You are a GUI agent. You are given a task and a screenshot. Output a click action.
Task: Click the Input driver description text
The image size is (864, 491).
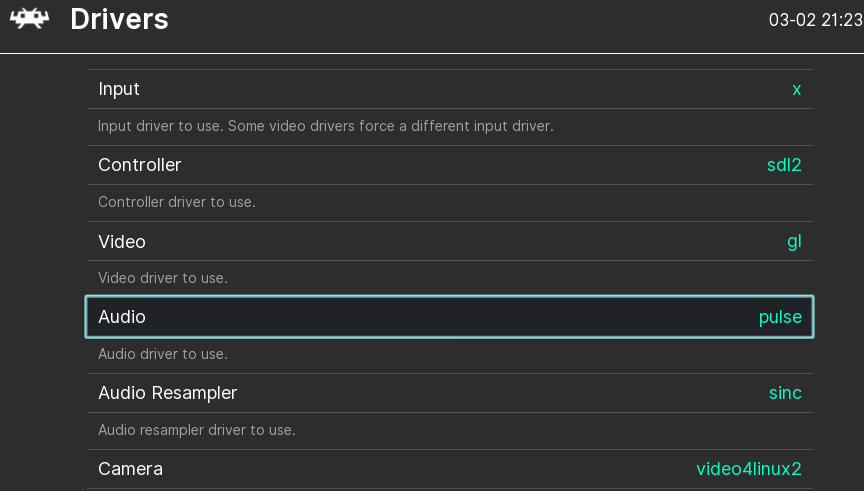[x=326, y=126]
